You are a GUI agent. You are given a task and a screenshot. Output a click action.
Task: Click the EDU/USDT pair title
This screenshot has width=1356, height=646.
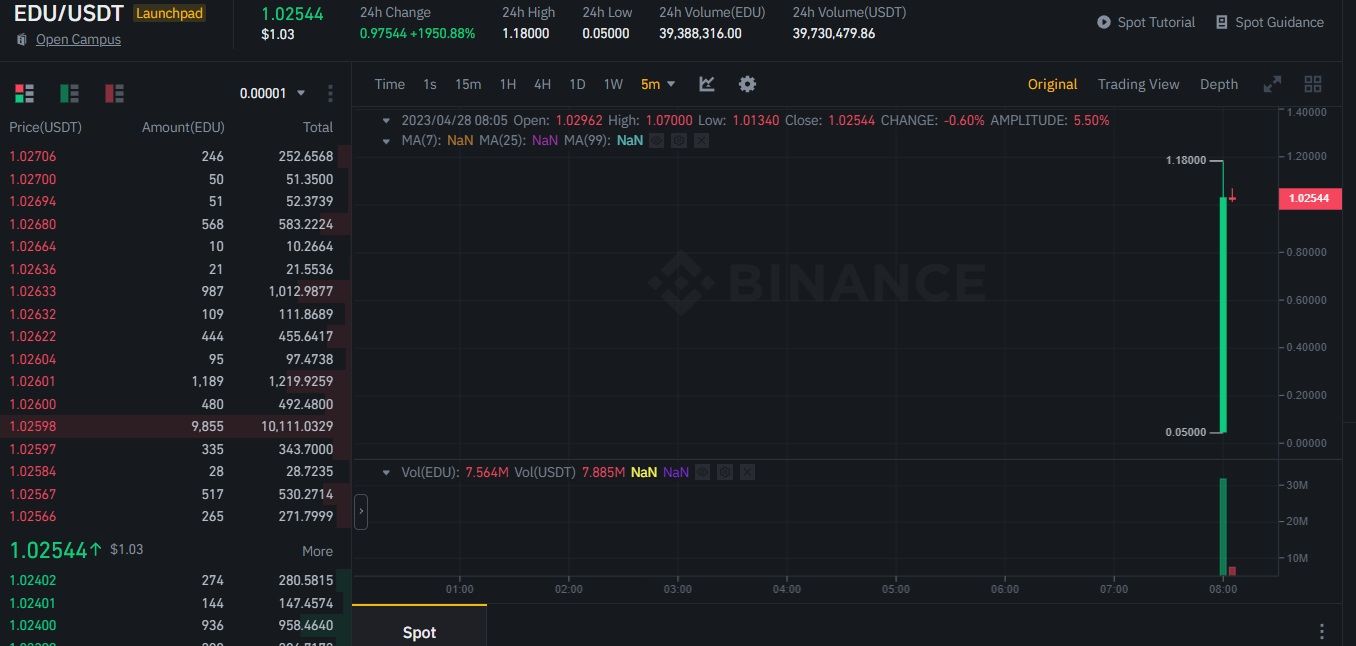(69, 14)
